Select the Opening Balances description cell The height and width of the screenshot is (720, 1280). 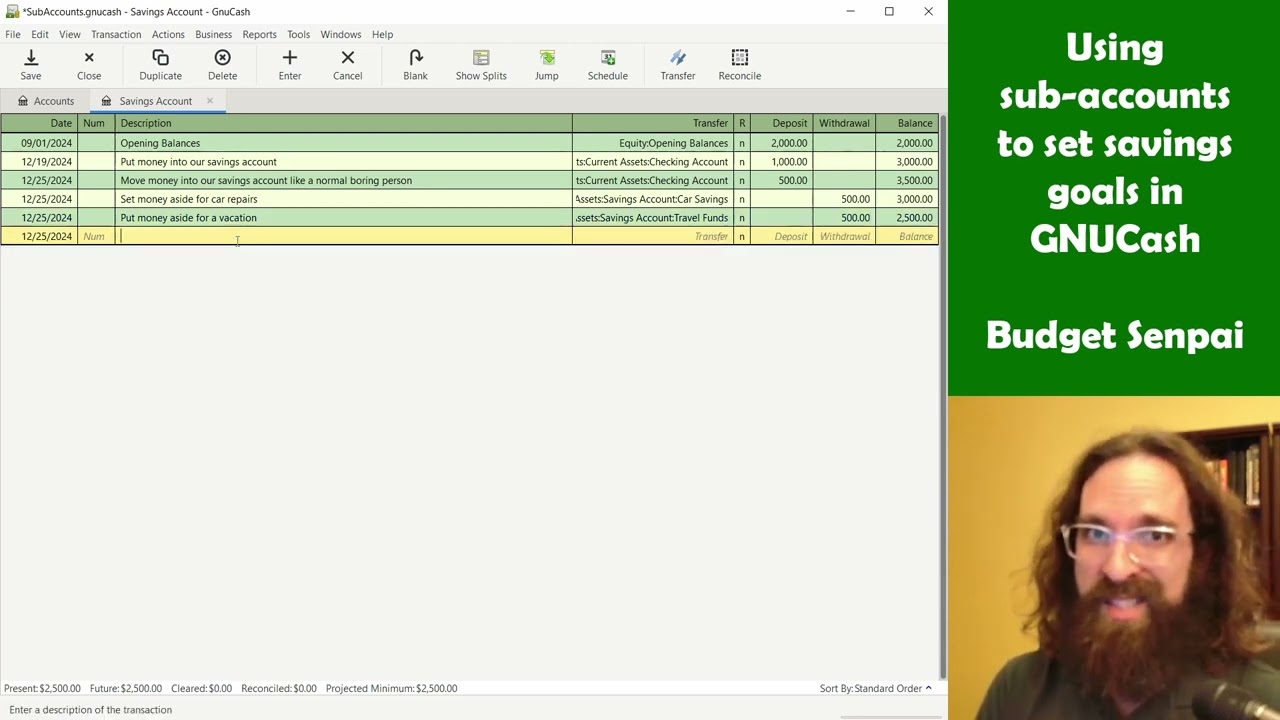pyautogui.click(x=343, y=143)
